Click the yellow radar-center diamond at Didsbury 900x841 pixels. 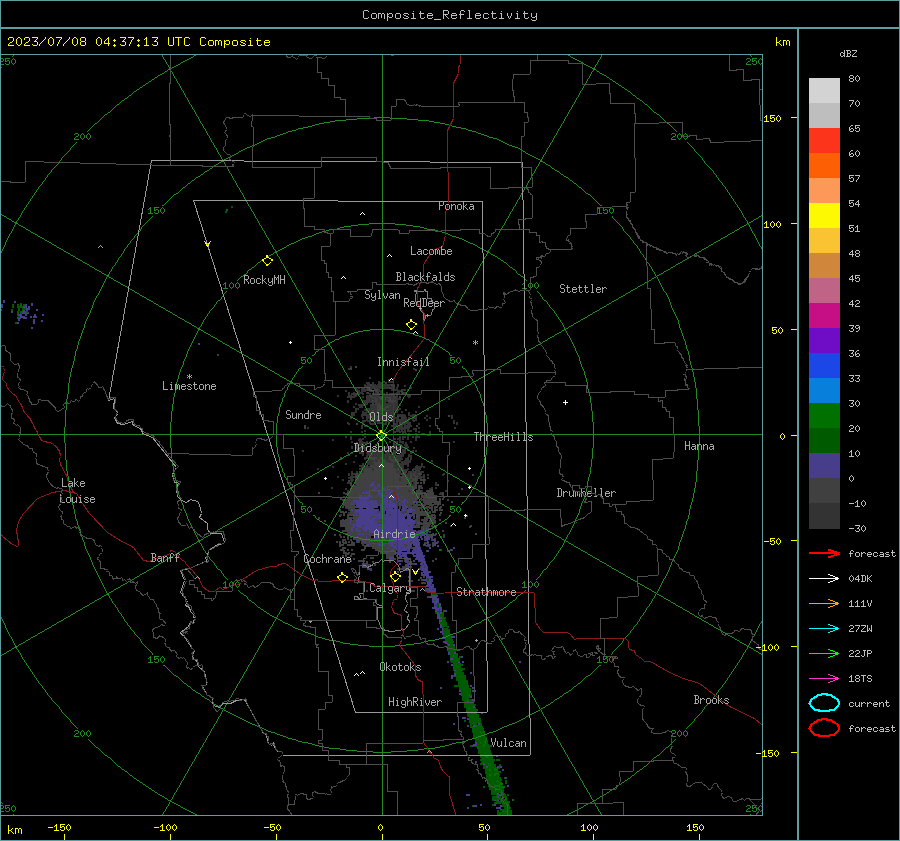tap(381, 436)
